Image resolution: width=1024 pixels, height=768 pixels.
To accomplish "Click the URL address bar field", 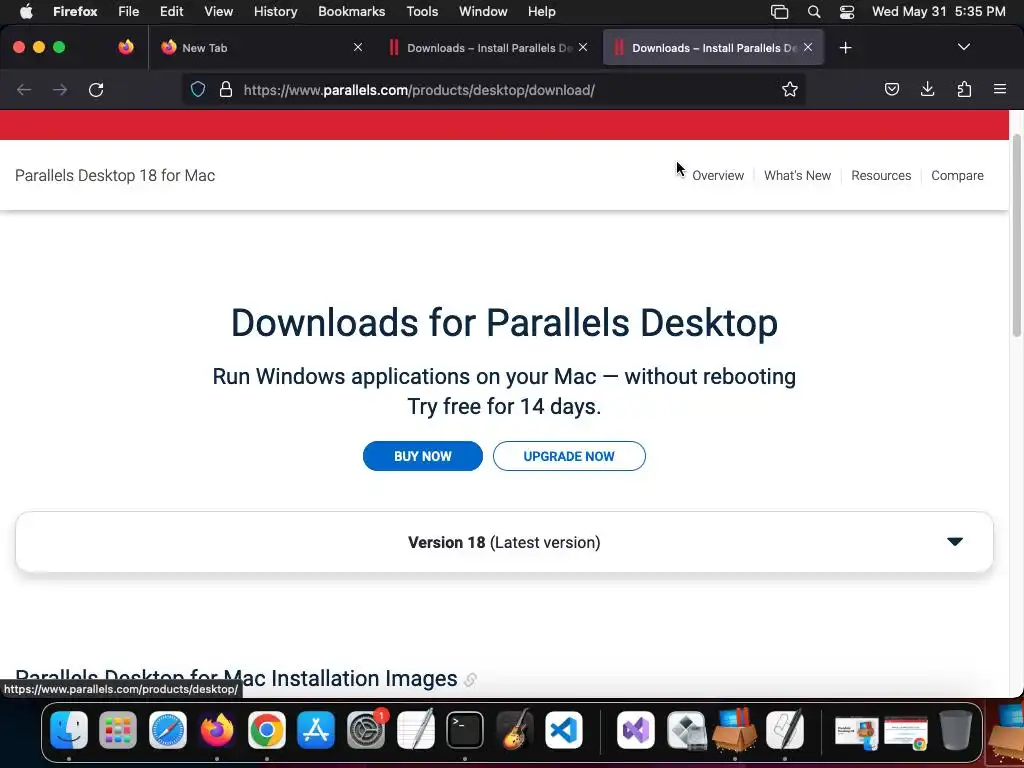I will click(x=493, y=89).
